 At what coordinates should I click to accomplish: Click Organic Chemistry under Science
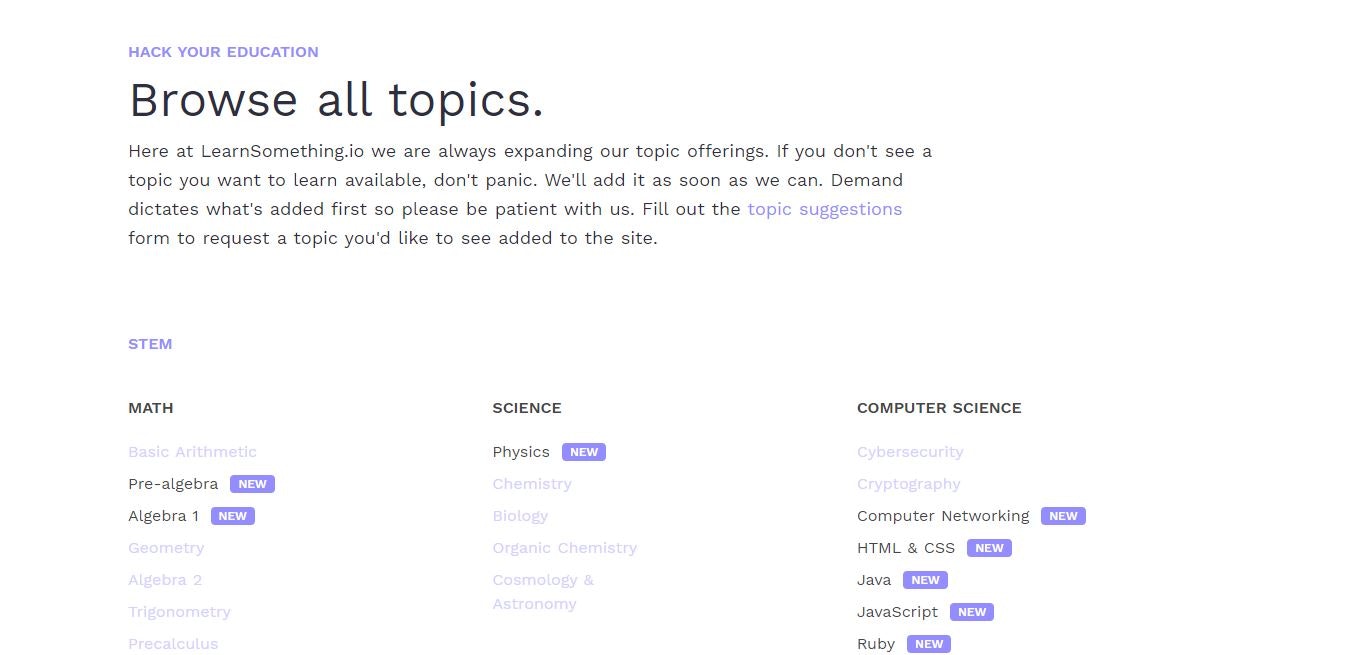click(565, 548)
